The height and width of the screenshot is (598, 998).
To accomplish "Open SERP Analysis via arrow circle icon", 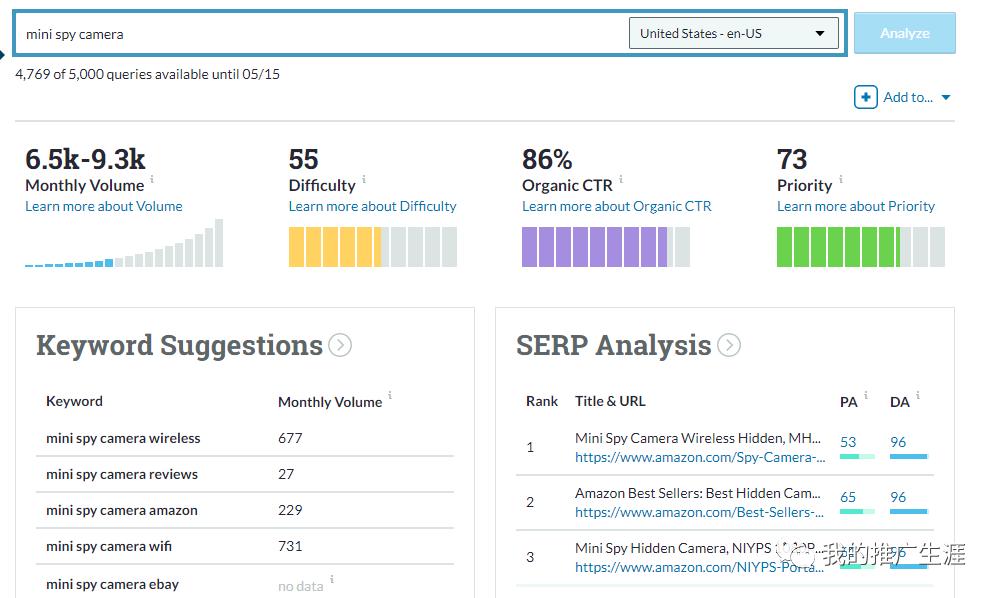I will [729, 346].
